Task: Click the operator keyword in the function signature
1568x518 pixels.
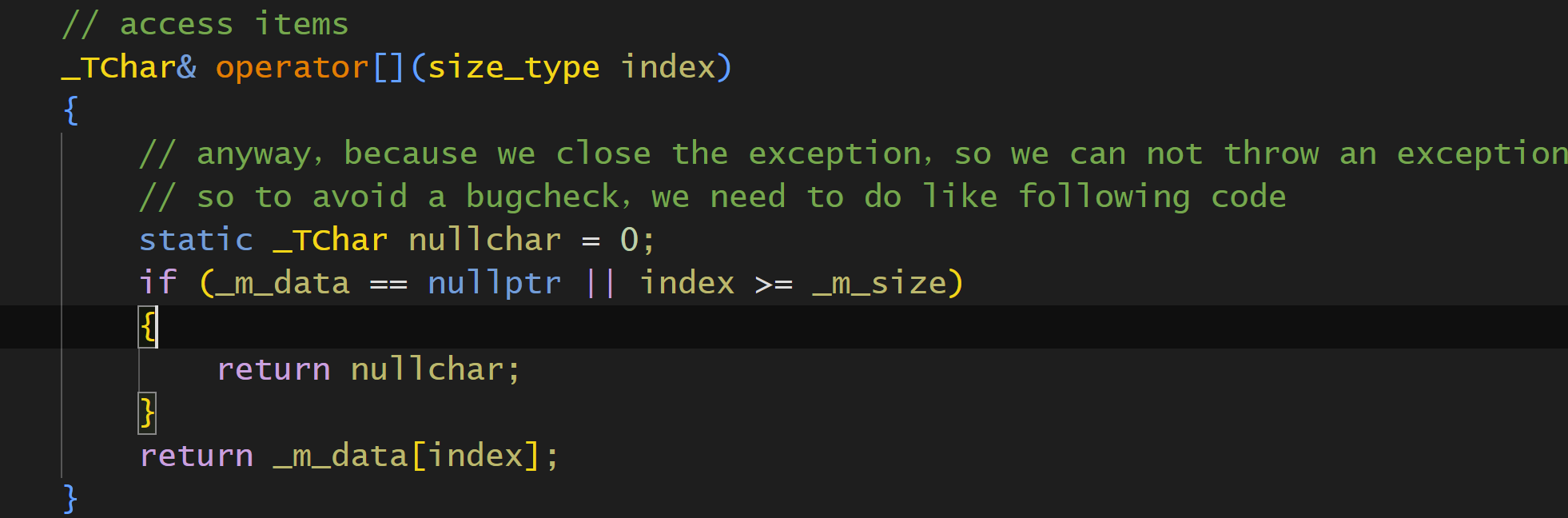Action: (293, 67)
